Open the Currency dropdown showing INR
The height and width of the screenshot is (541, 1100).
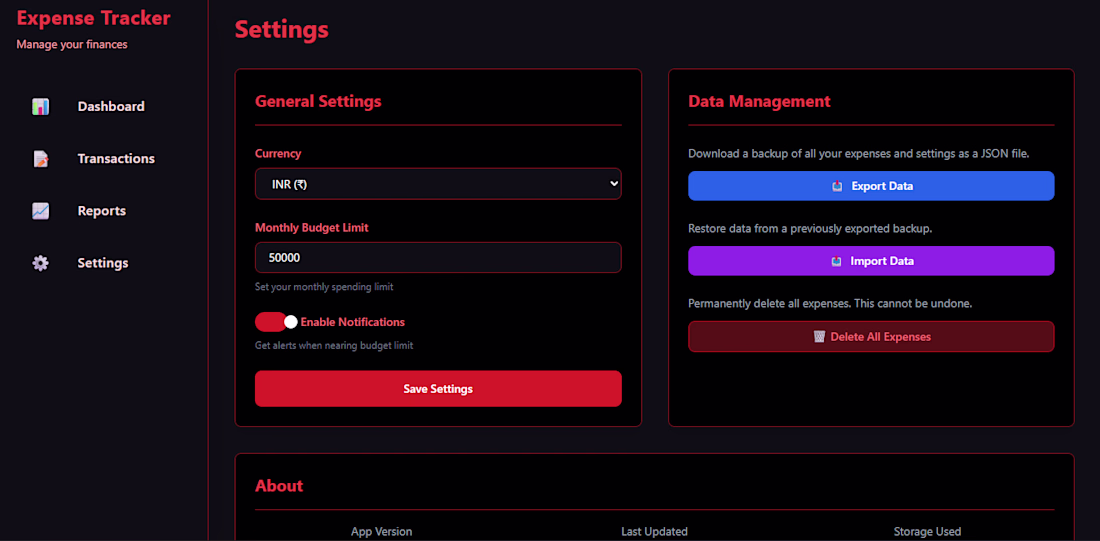point(438,184)
